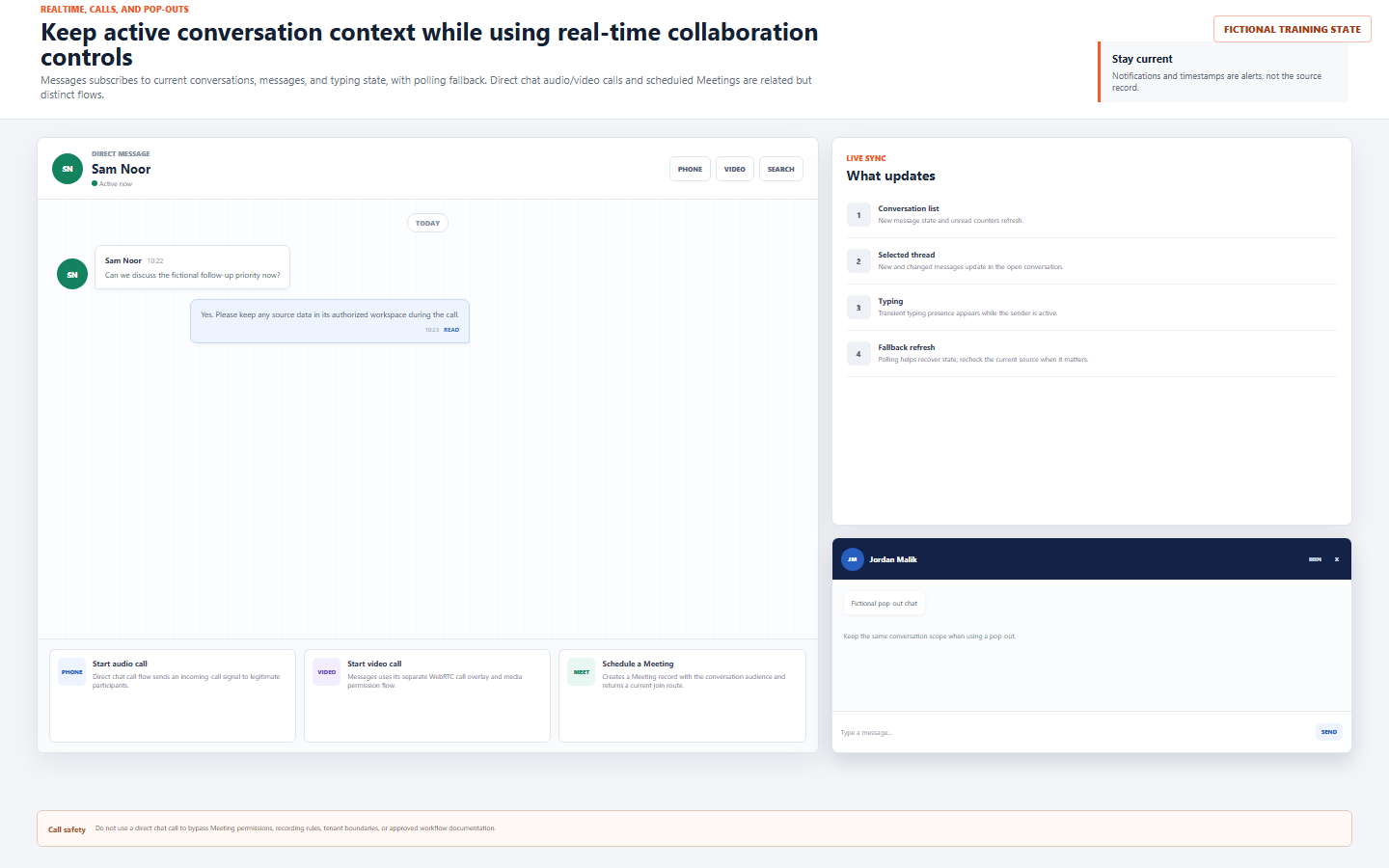Image resolution: width=1389 pixels, height=868 pixels.
Task: Click the What updates panel heading
Action: pyautogui.click(x=891, y=176)
